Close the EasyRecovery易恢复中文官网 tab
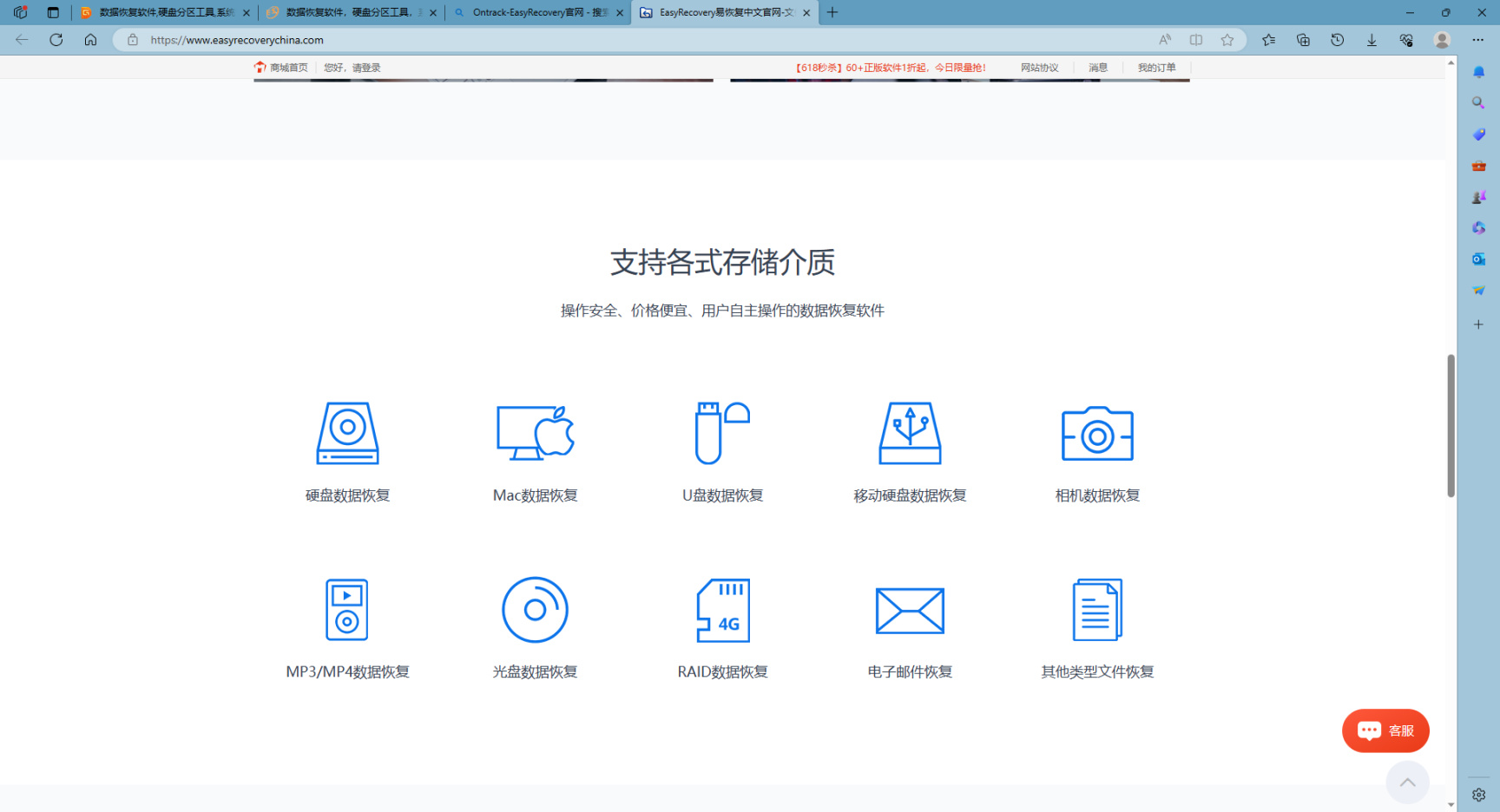Viewport: 1500px width, 812px height. 806,13
